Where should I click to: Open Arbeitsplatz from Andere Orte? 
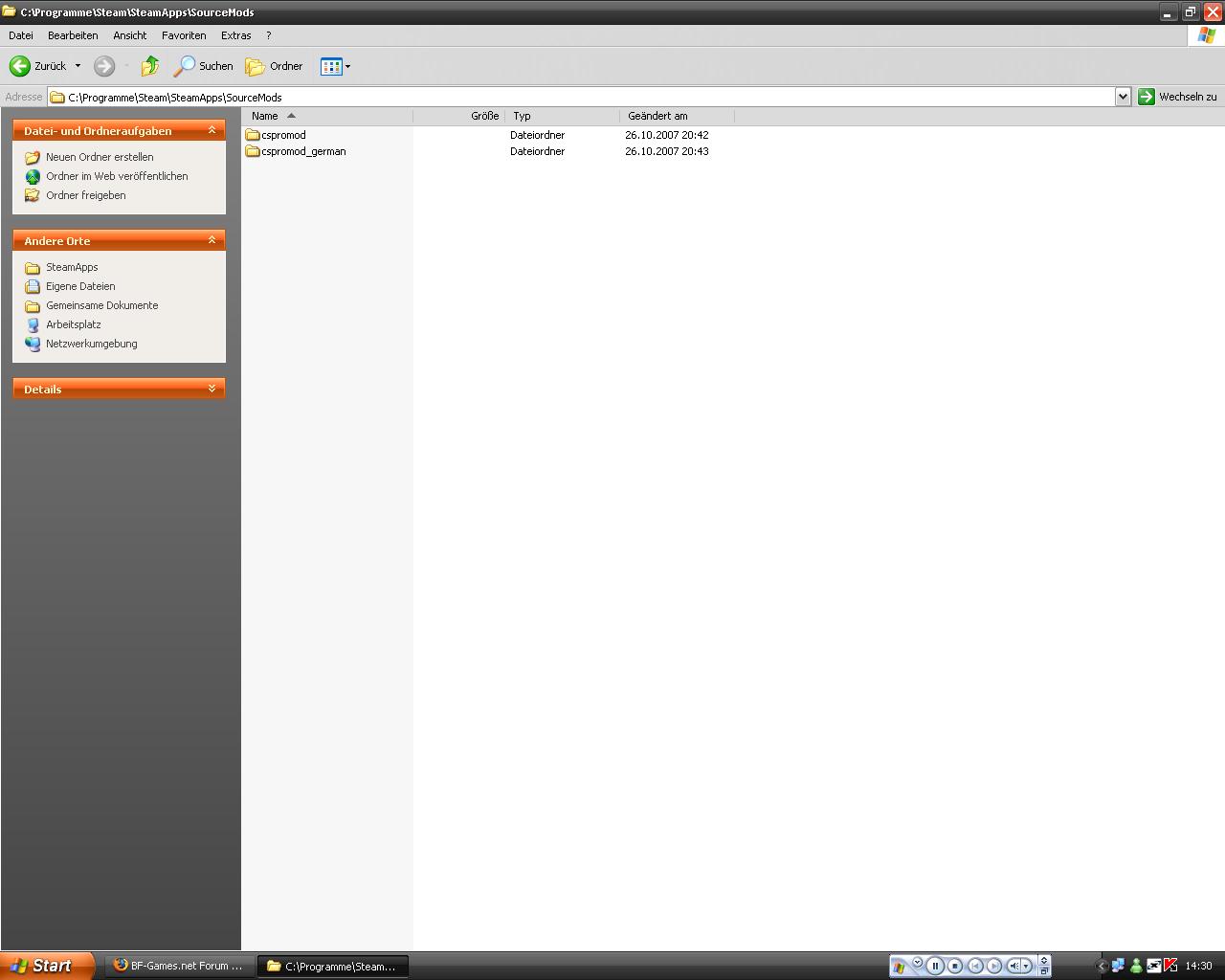click(74, 324)
